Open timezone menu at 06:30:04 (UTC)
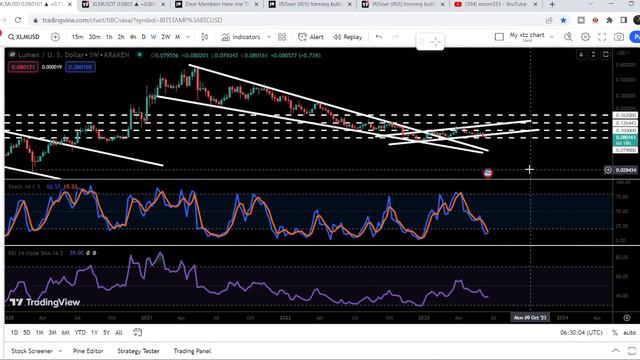 tap(581, 333)
